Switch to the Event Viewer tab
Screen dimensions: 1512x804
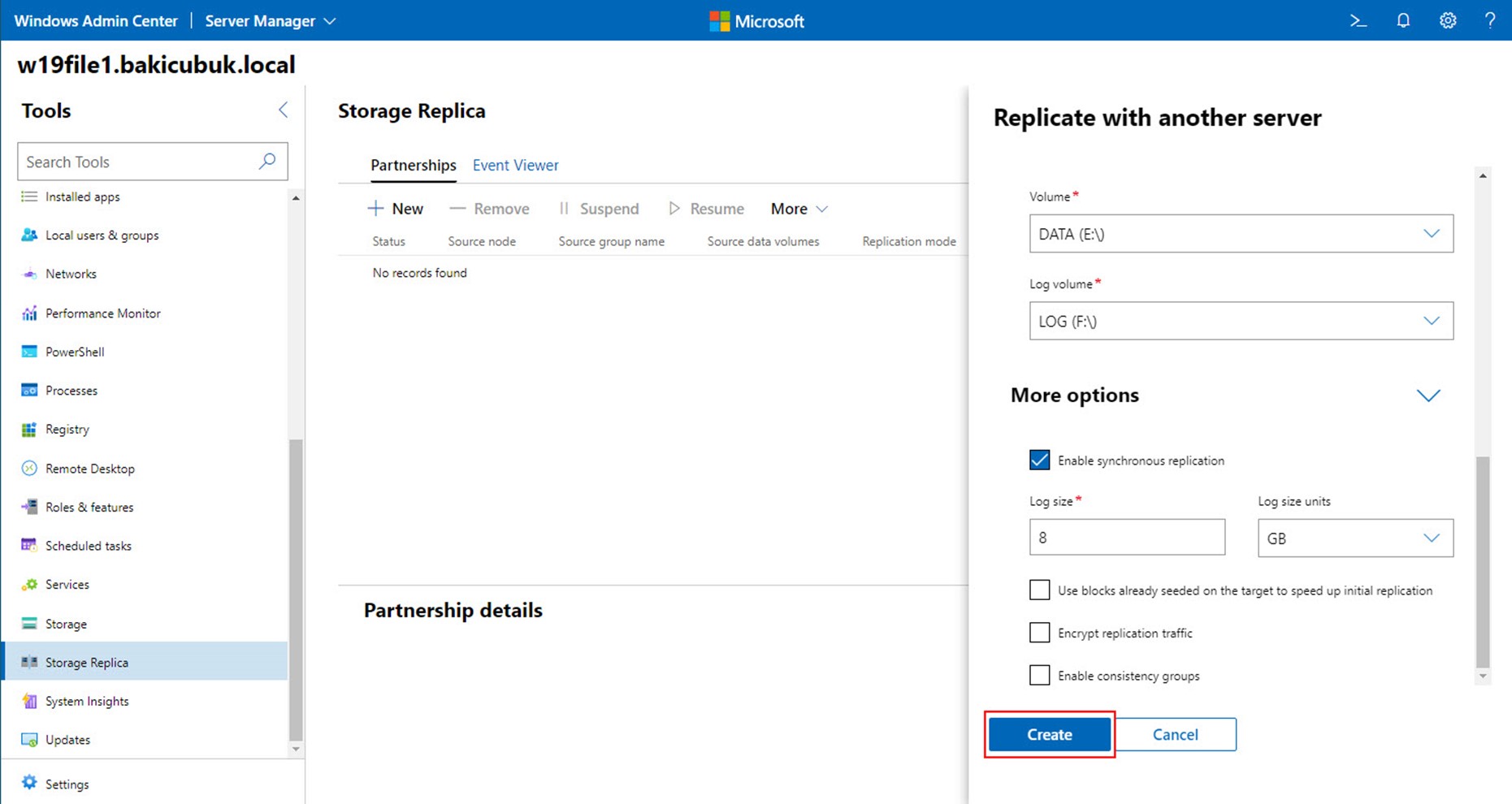[x=515, y=165]
